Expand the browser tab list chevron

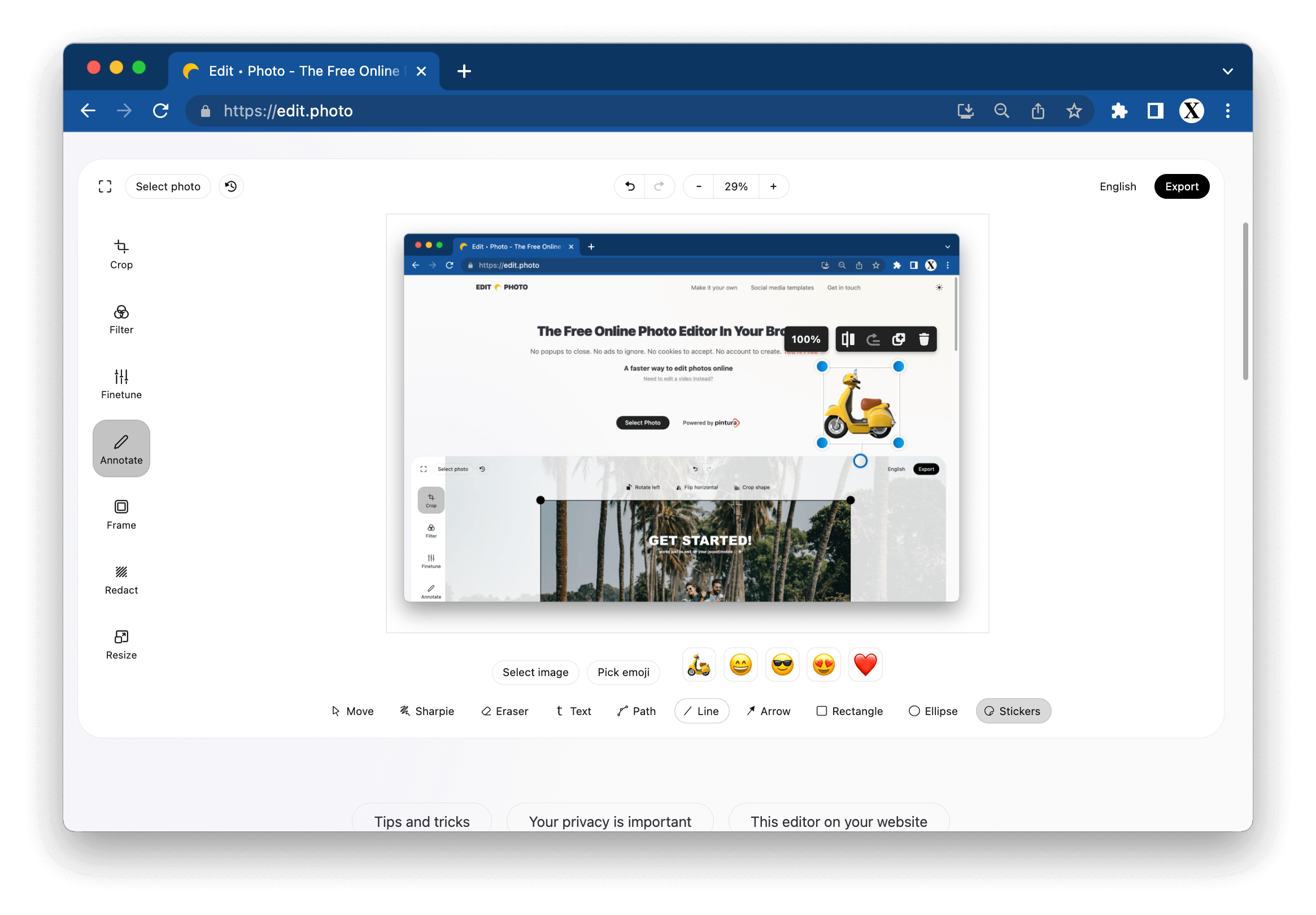[x=1227, y=71]
